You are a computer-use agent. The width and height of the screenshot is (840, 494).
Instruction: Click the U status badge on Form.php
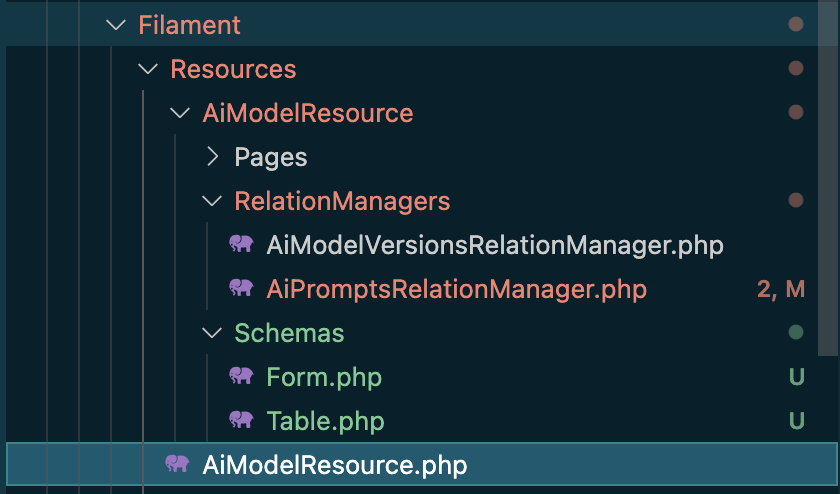(x=796, y=377)
